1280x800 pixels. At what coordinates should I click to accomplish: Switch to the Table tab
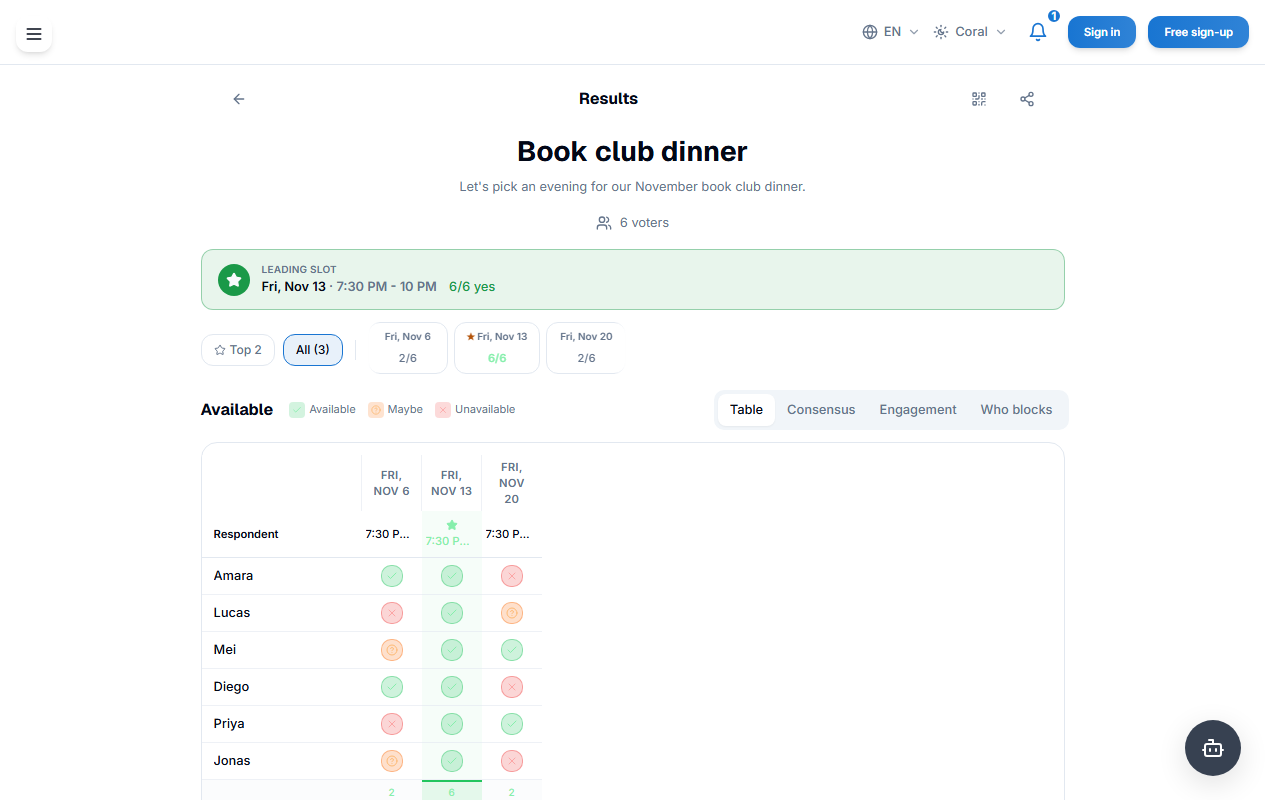click(x=746, y=410)
